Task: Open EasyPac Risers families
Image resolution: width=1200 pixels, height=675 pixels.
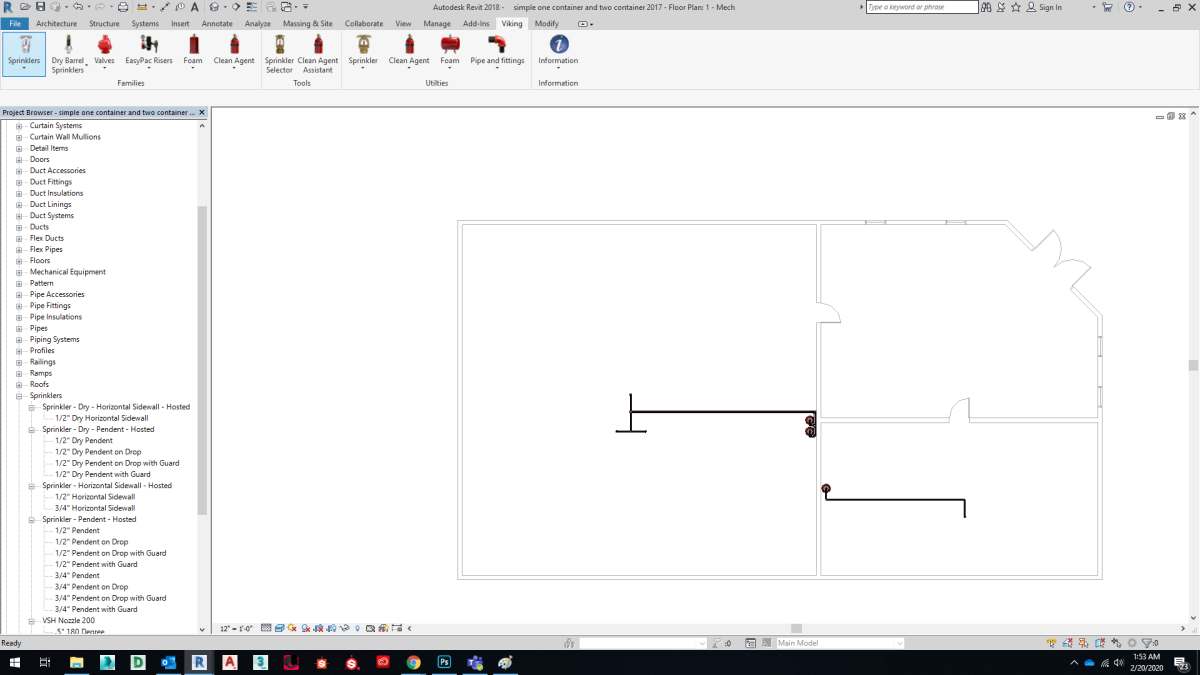Action: coord(149,53)
